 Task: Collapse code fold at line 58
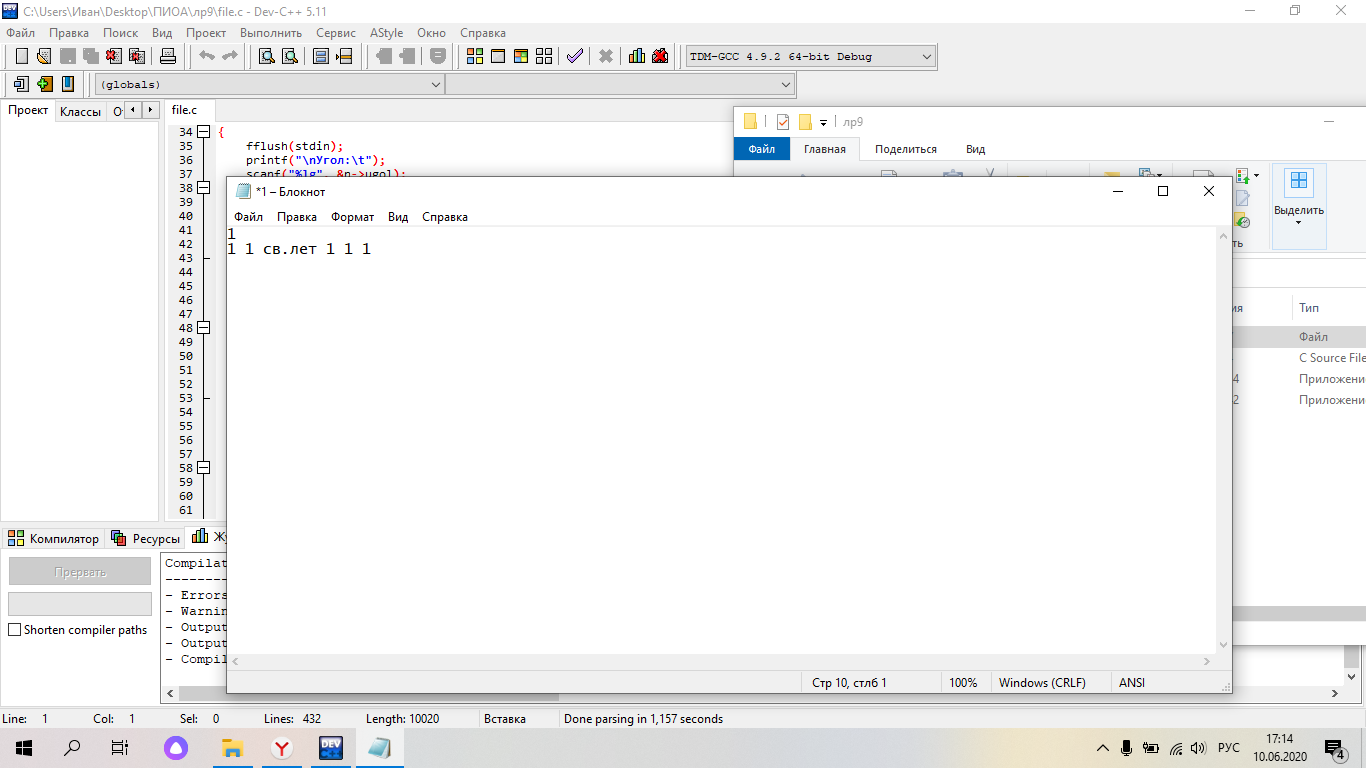coord(204,467)
